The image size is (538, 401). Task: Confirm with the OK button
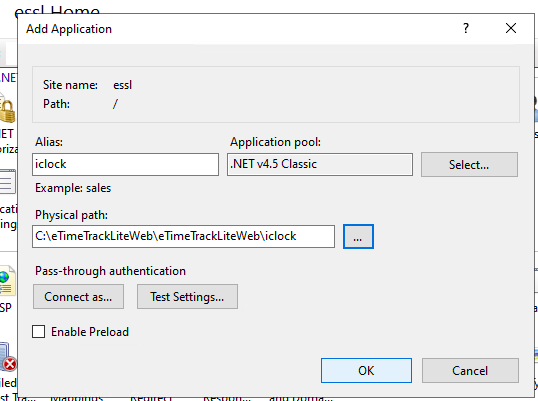pyautogui.click(x=366, y=370)
